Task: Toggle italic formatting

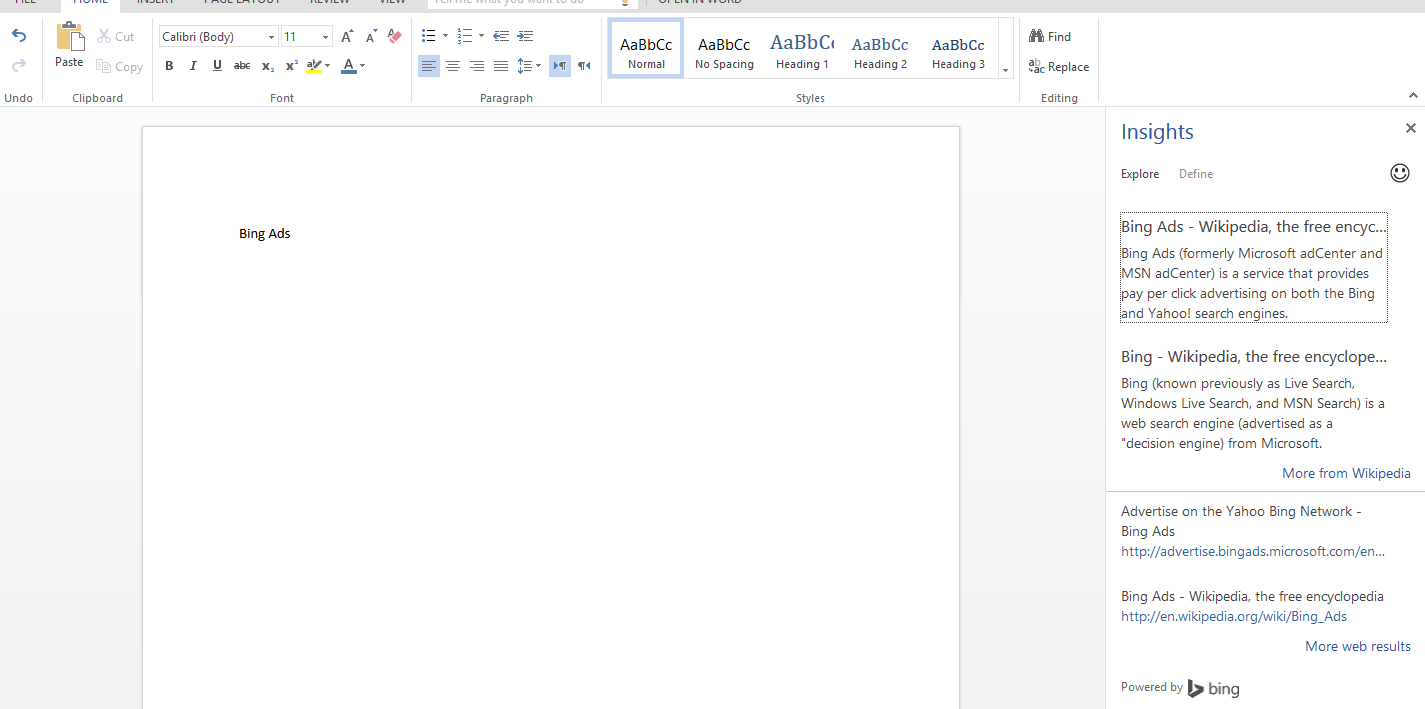Action: 193,66
